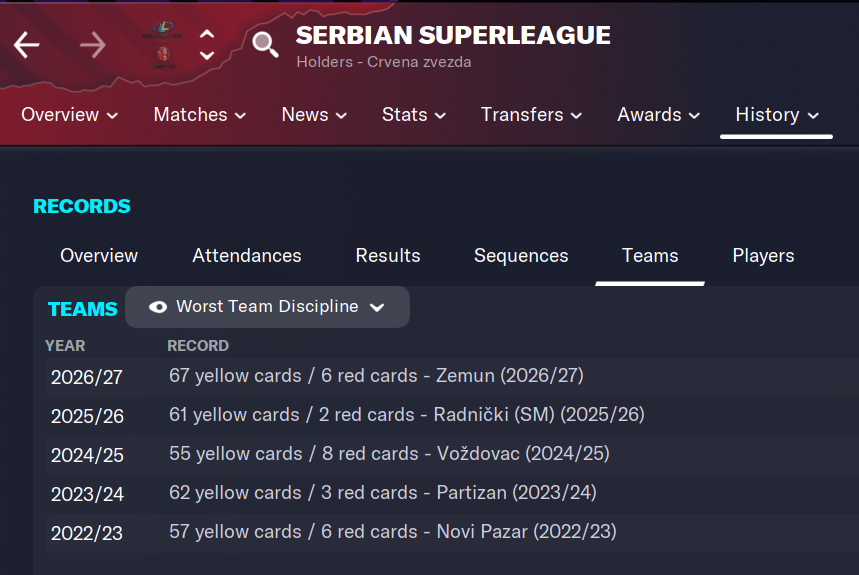The width and height of the screenshot is (859, 575).
Task: Click the back navigation arrow
Action: 27,45
